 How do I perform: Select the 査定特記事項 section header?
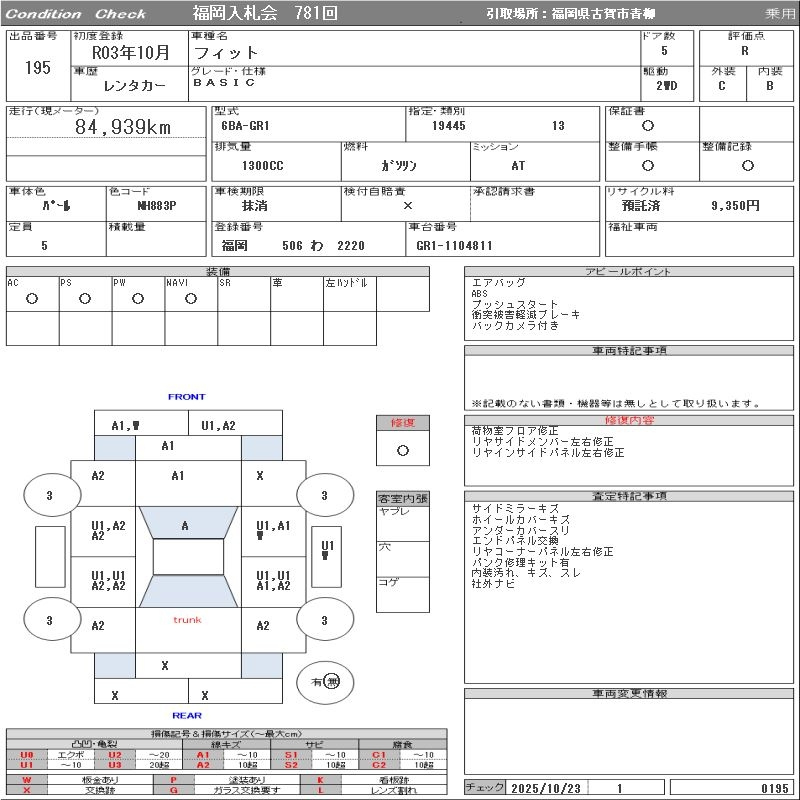click(628, 496)
